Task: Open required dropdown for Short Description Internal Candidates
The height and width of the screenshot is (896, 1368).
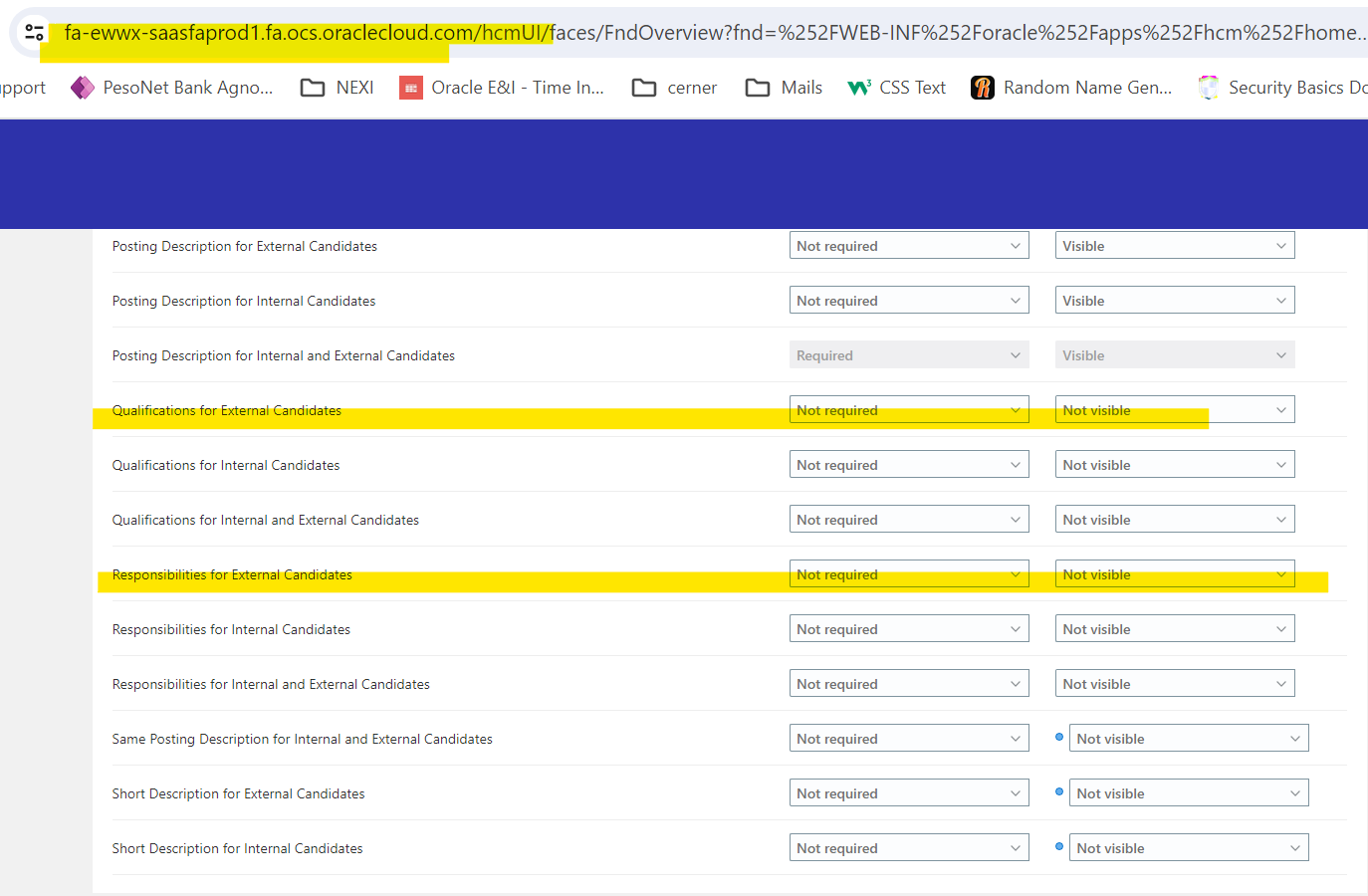Action: pyautogui.click(x=909, y=848)
